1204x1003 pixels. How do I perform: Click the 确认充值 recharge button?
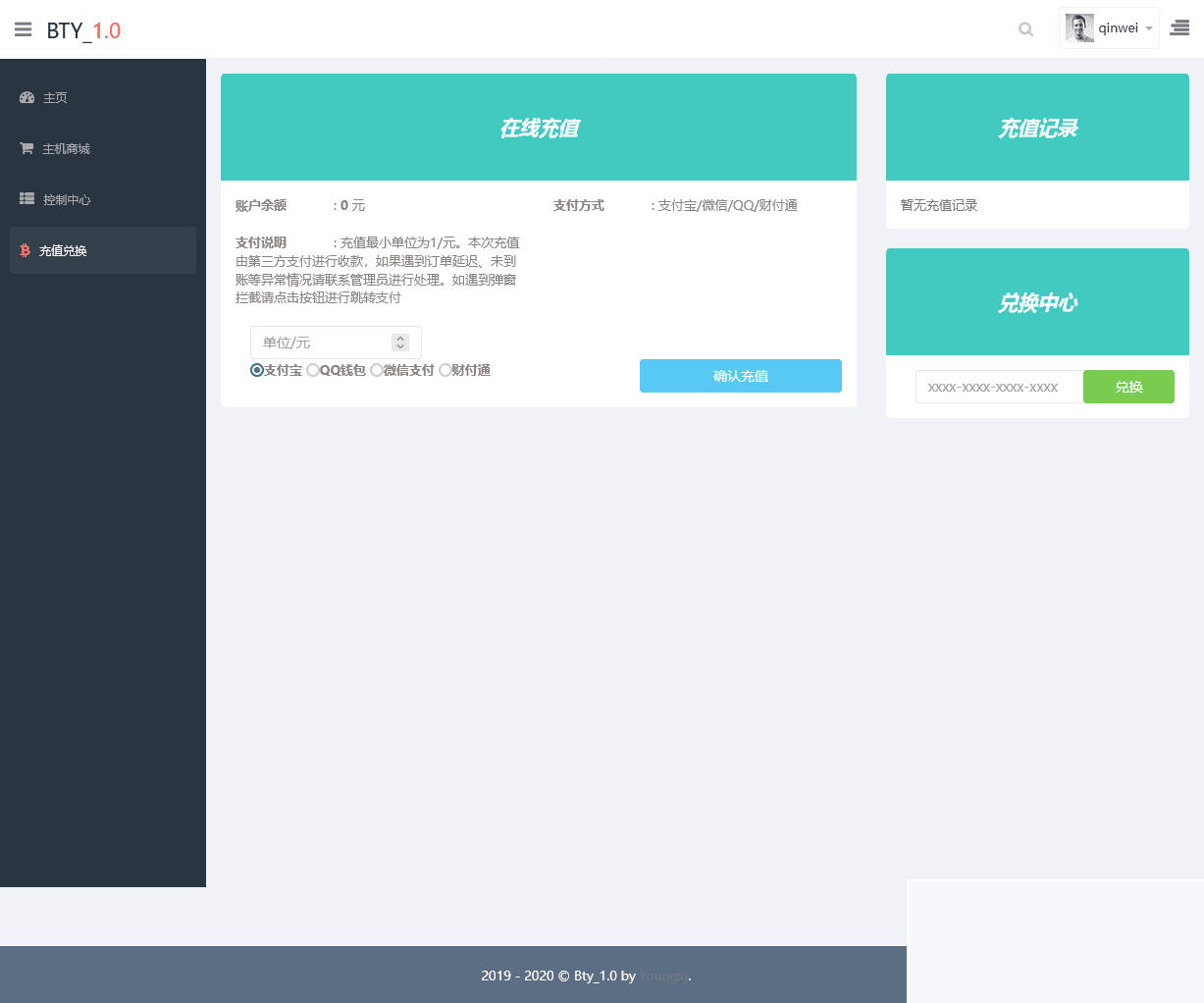(x=740, y=376)
